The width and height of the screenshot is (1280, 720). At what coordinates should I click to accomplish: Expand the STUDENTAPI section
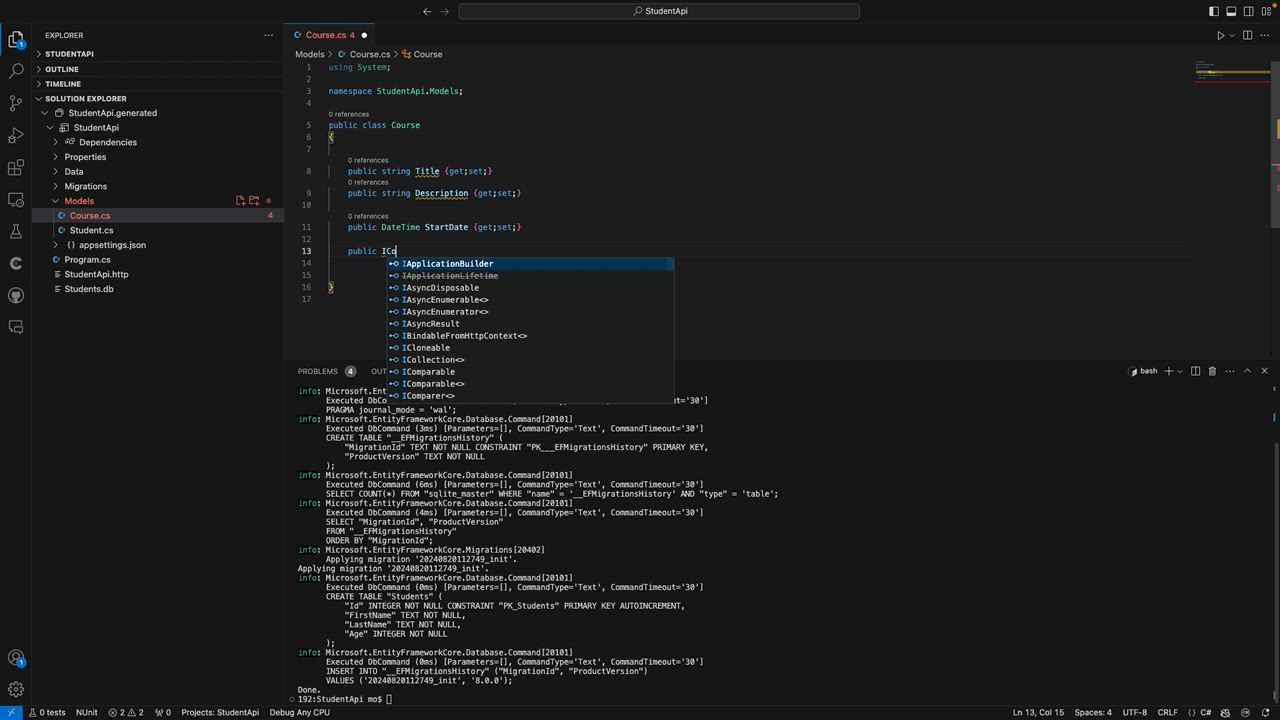[x=158, y=54]
